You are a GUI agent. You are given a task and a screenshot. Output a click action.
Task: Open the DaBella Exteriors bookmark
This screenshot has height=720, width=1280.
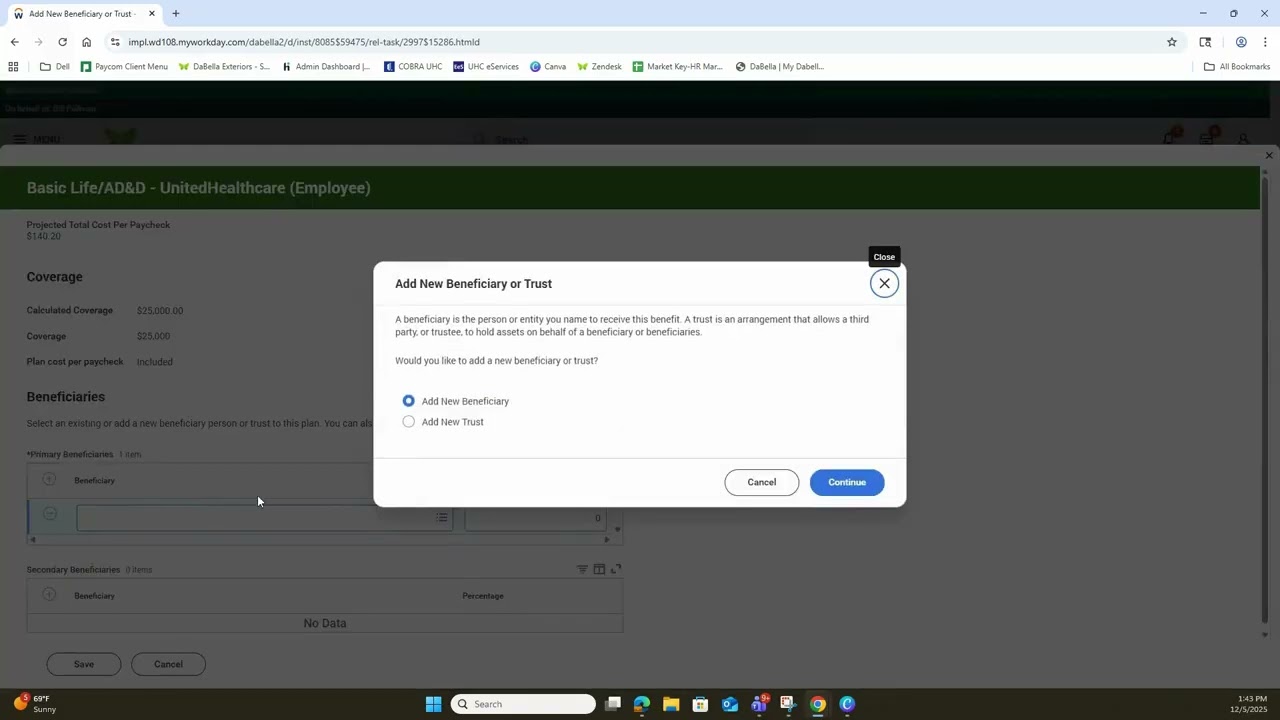[x=224, y=67]
